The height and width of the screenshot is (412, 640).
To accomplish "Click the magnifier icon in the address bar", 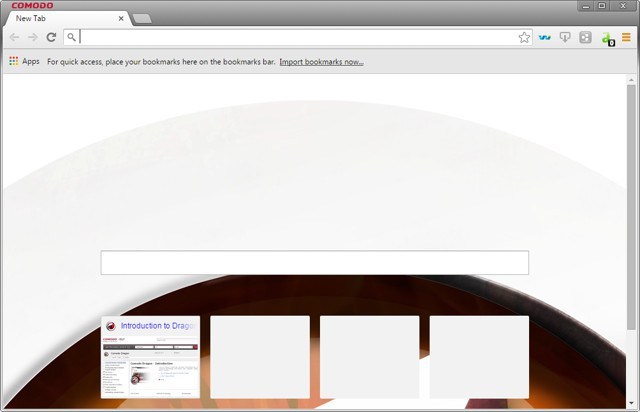I will [x=71, y=37].
